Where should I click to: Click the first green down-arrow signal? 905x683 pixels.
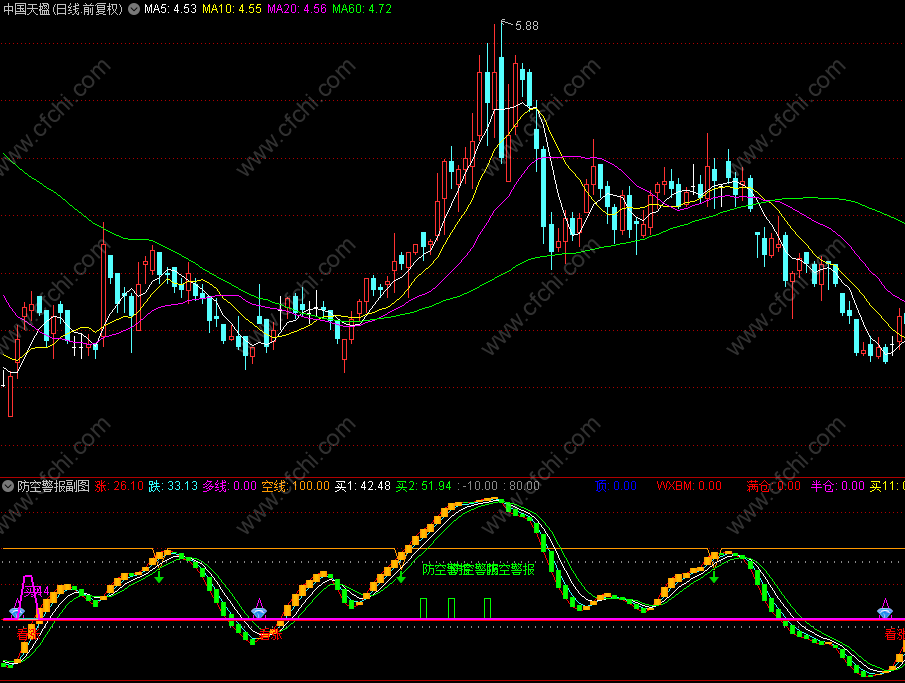pos(159,576)
